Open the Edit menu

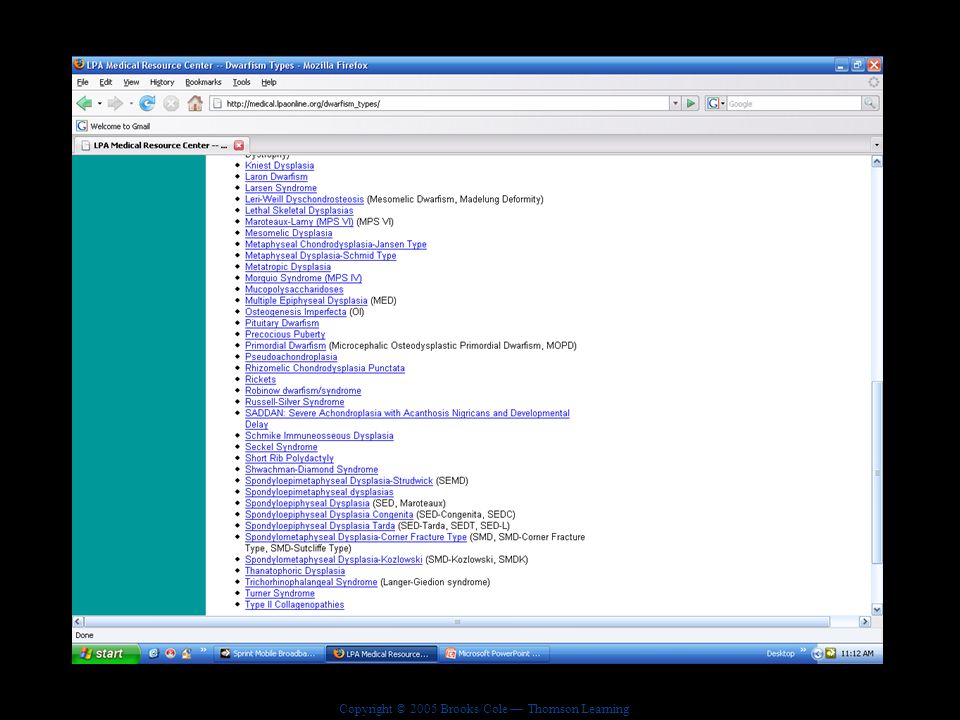coord(106,82)
